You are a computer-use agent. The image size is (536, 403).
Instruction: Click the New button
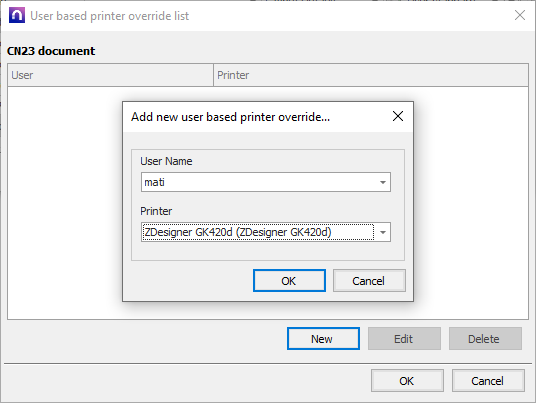(323, 339)
